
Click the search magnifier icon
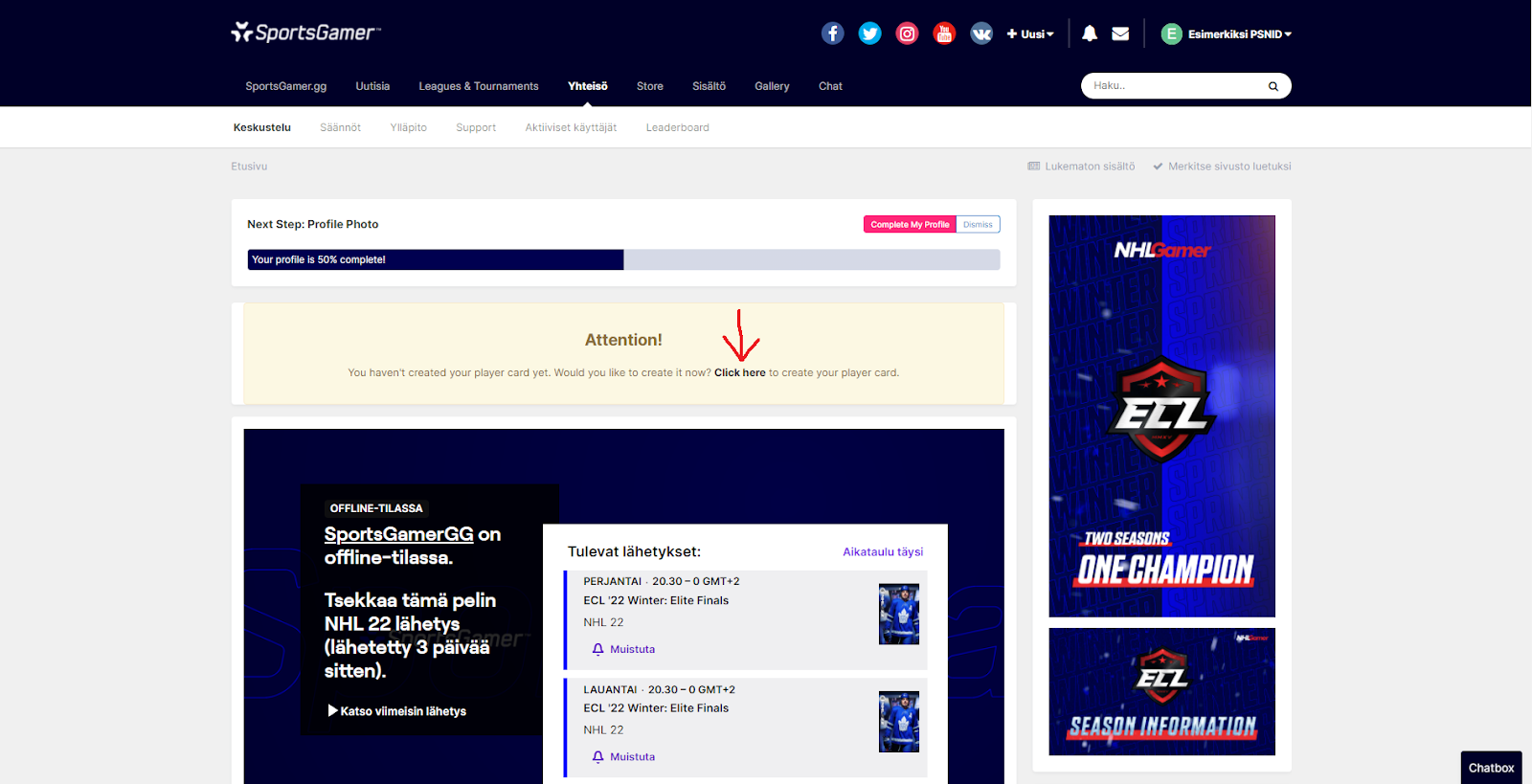[1273, 86]
